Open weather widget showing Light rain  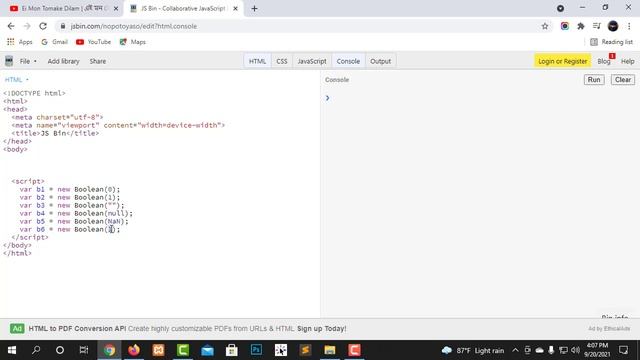point(473,350)
